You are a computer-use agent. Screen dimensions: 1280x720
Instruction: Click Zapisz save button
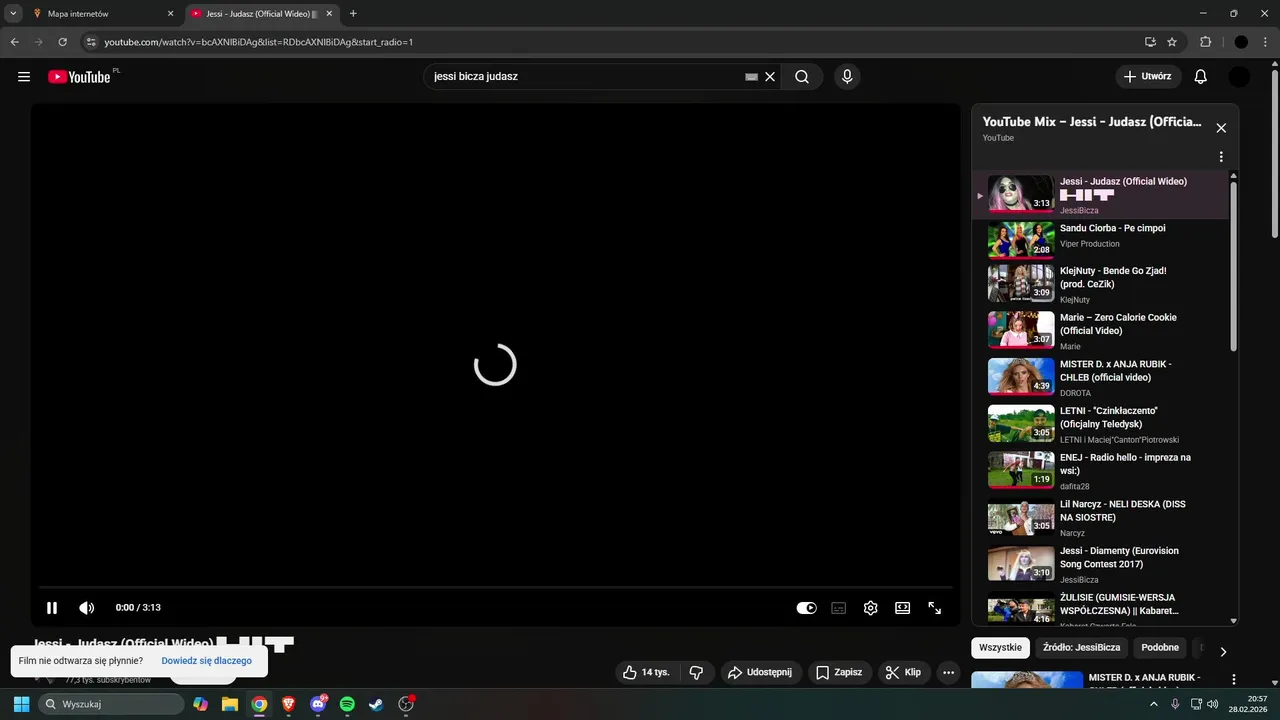[838, 672]
